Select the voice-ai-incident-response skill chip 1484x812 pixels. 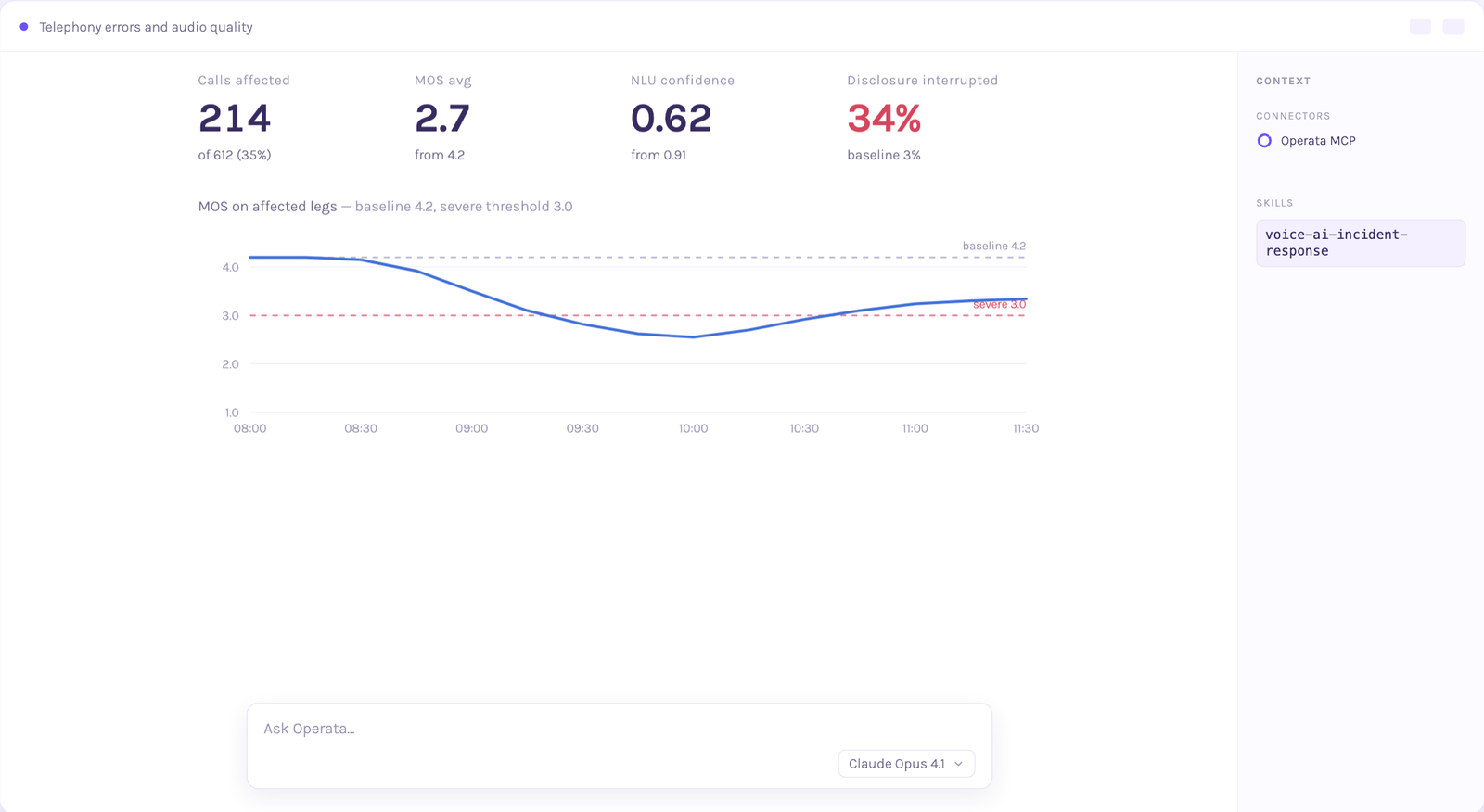(x=1361, y=243)
